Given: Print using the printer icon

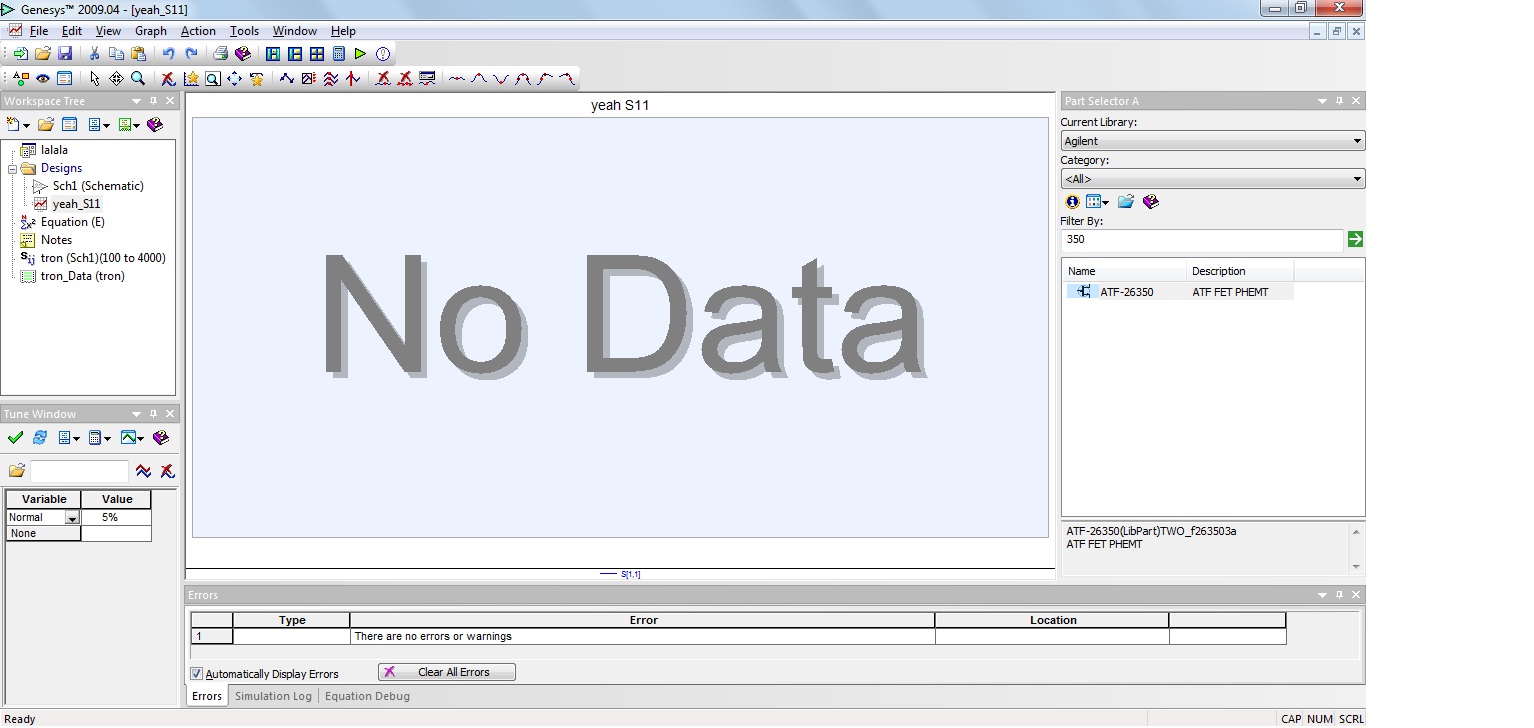Looking at the screenshot, I should 220,54.
